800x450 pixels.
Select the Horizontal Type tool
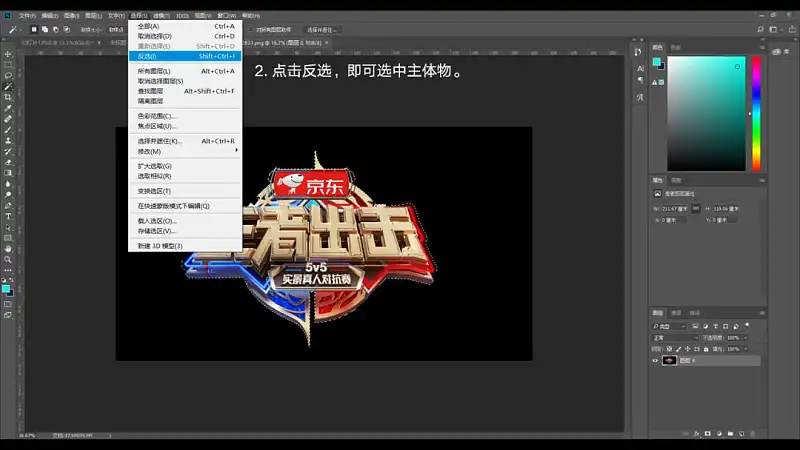8,216
